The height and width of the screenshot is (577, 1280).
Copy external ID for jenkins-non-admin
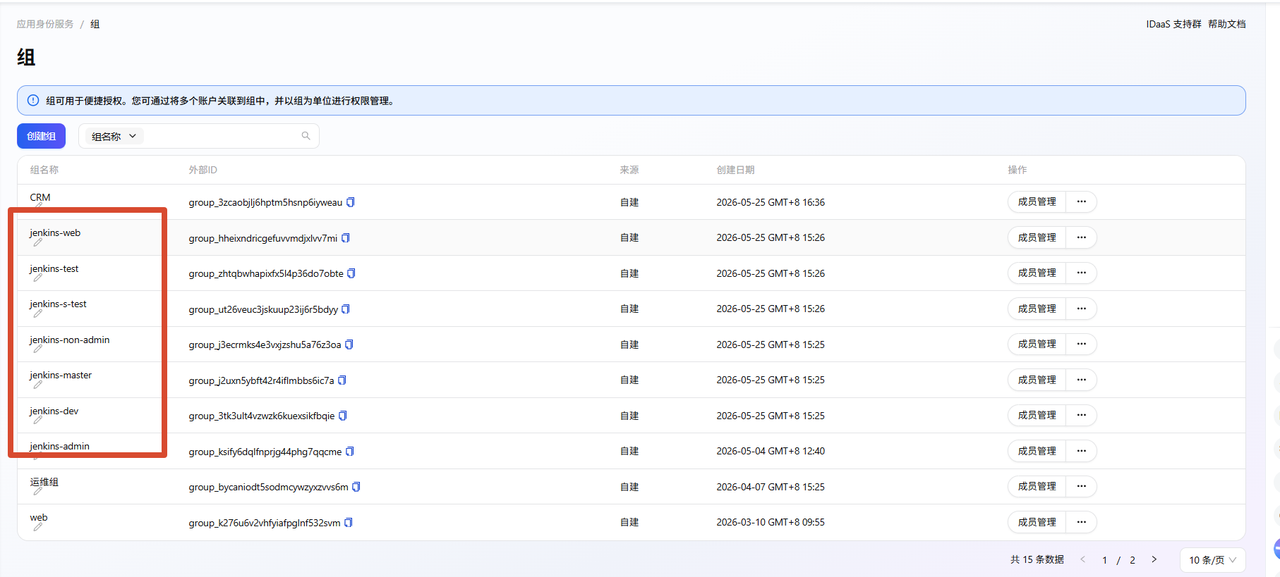click(349, 345)
